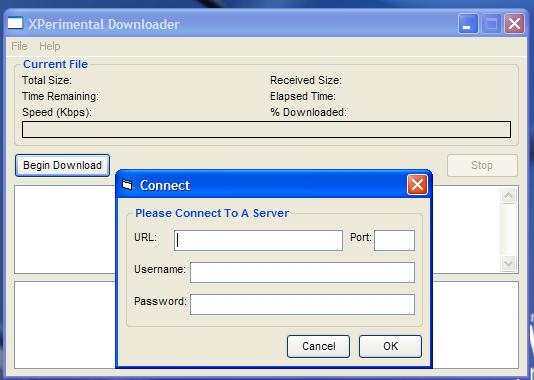Click the Speed (Kbps) label

57,112
